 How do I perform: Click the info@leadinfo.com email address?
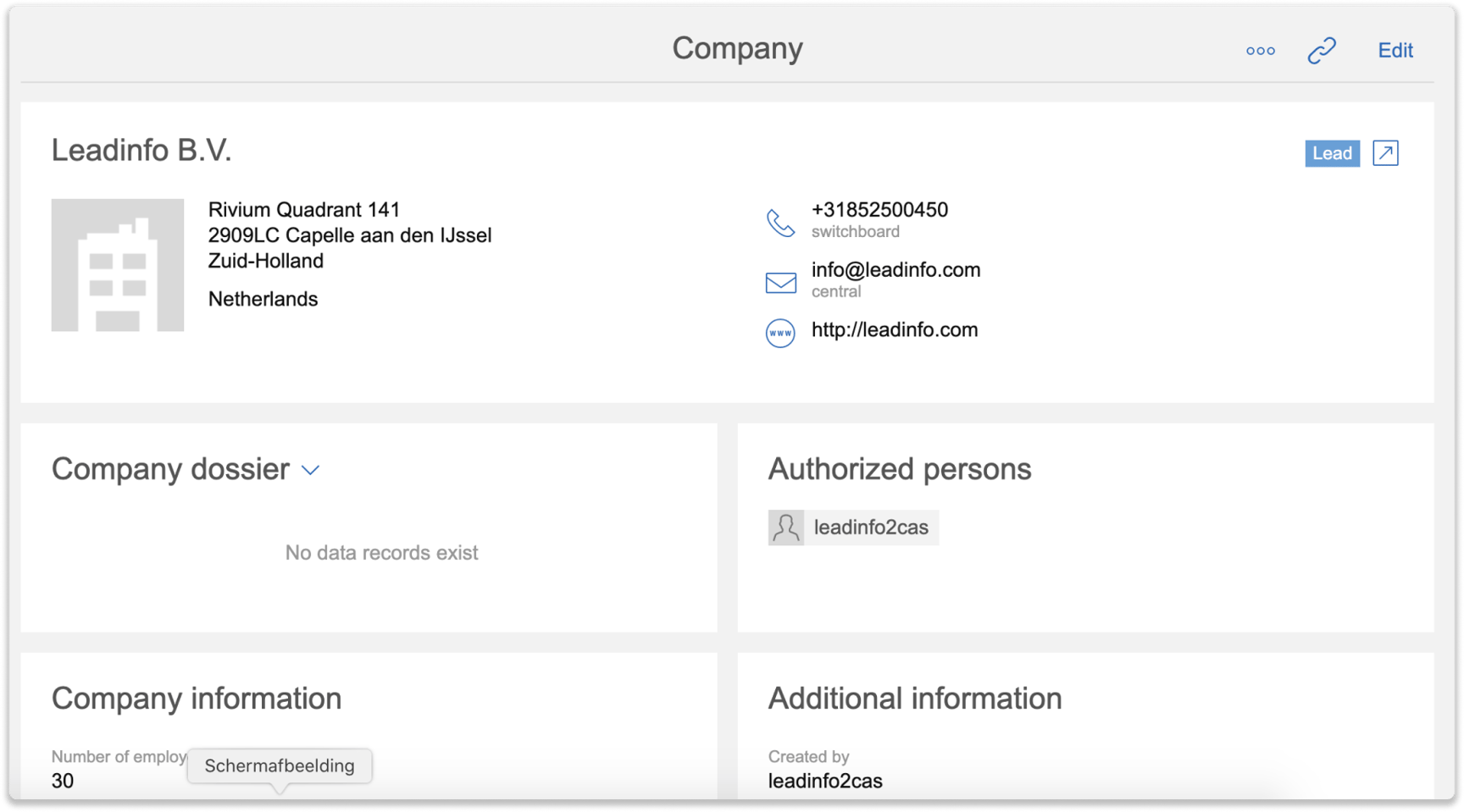pyautogui.click(x=895, y=269)
